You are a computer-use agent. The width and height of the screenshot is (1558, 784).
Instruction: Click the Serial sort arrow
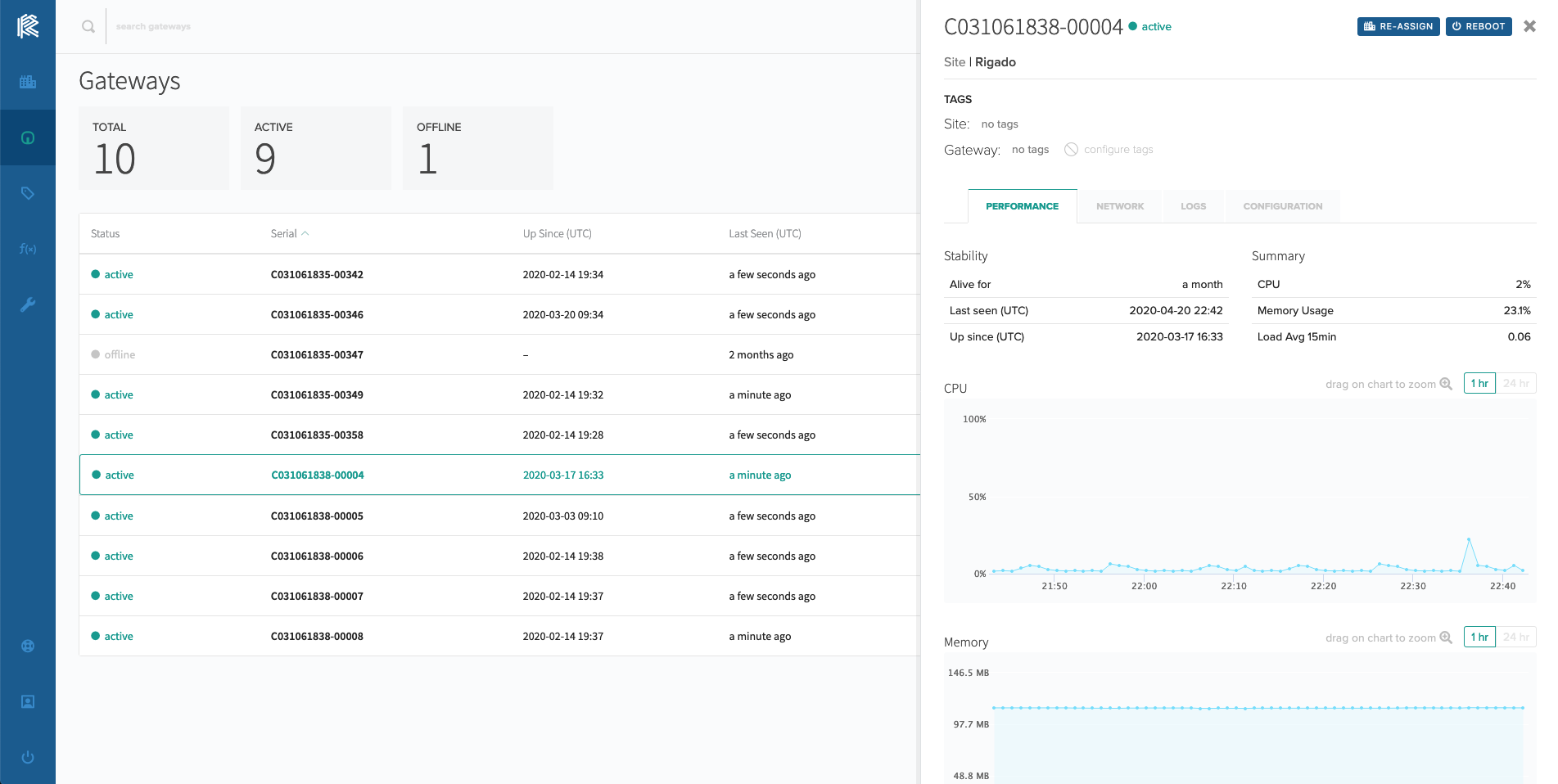pyautogui.click(x=305, y=233)
